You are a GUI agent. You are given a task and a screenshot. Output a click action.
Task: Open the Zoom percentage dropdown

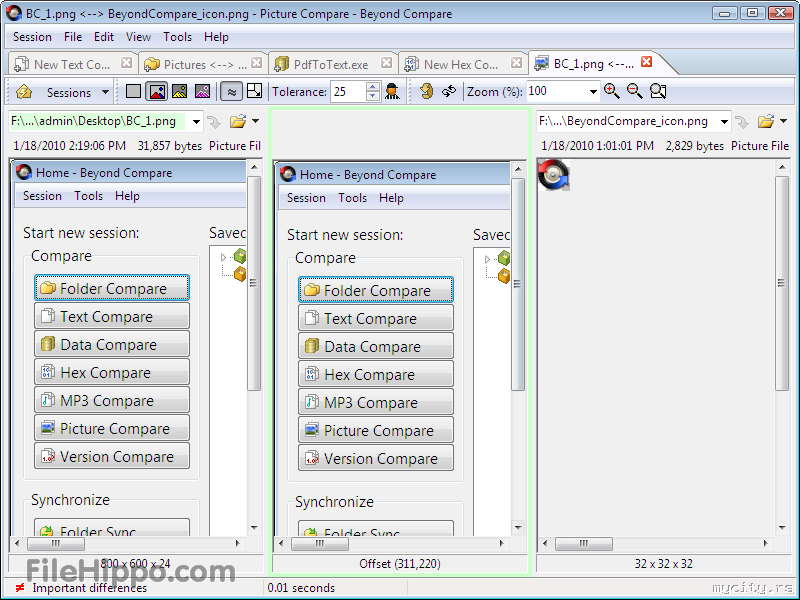tap(592, 92)
